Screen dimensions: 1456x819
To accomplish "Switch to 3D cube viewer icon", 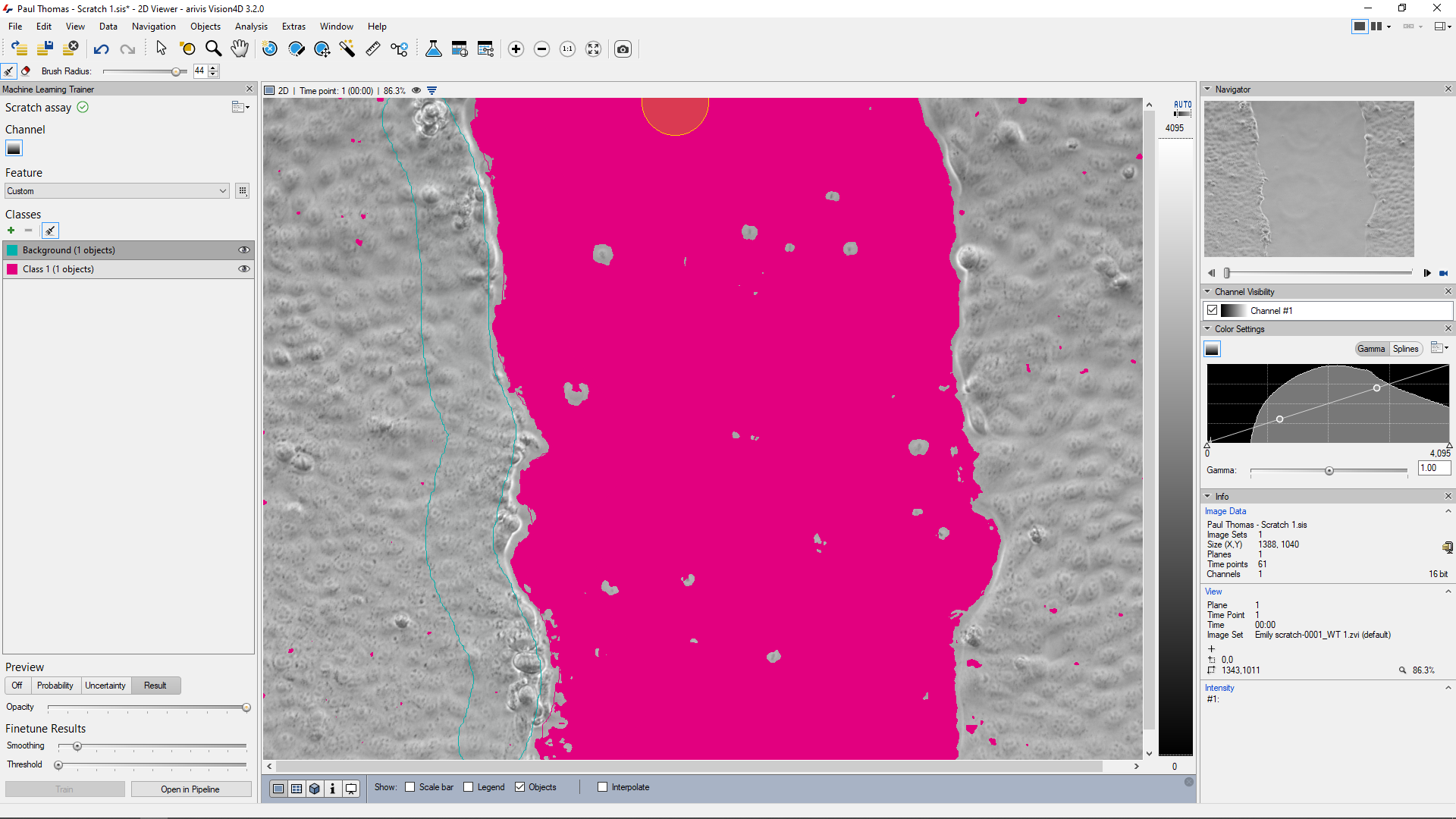I will pyautogui.click(x=315, y=789).
